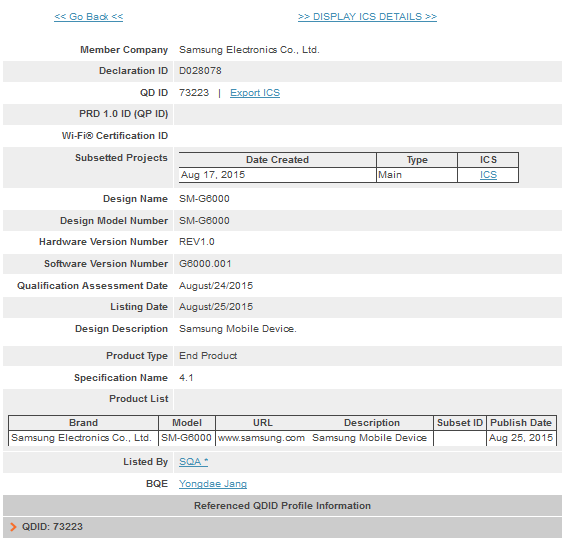Click the Date Created column header
The width and height of the screenshot is (565, 540).
(277, 160)
